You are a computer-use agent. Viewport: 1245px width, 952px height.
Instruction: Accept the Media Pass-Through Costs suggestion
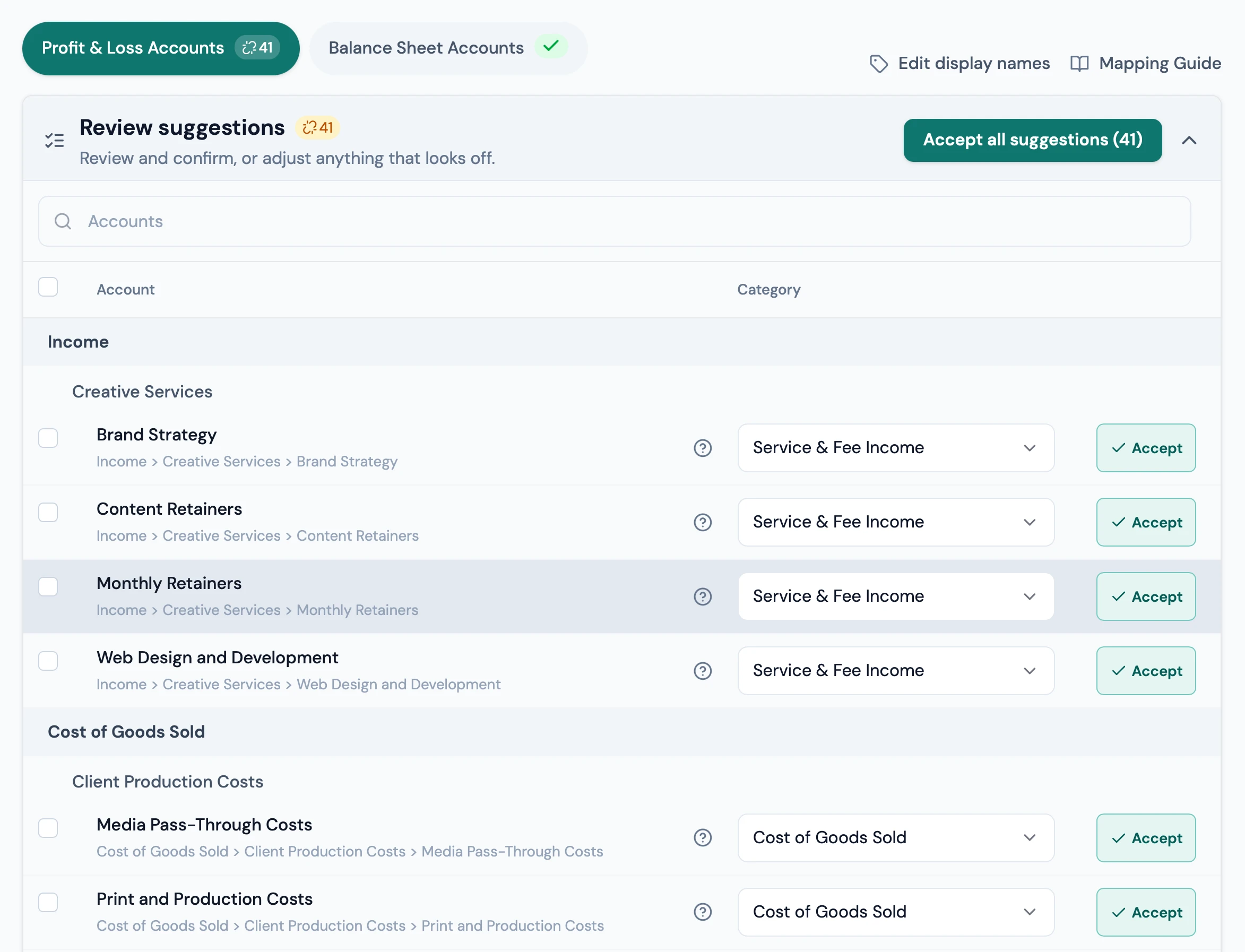point(1145,837)
